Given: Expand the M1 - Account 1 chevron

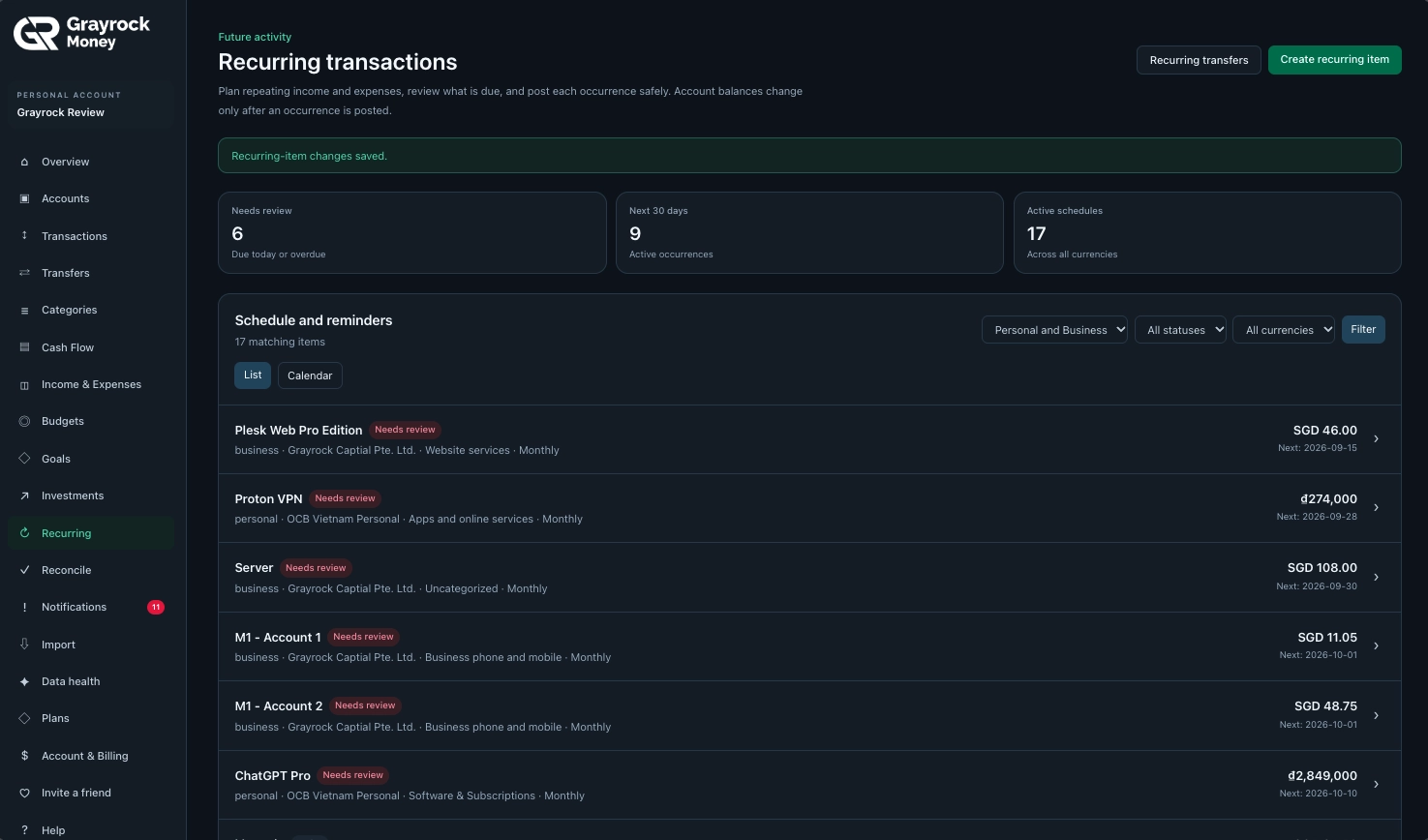Looking at the screenshot, I should click(1376, 646).
